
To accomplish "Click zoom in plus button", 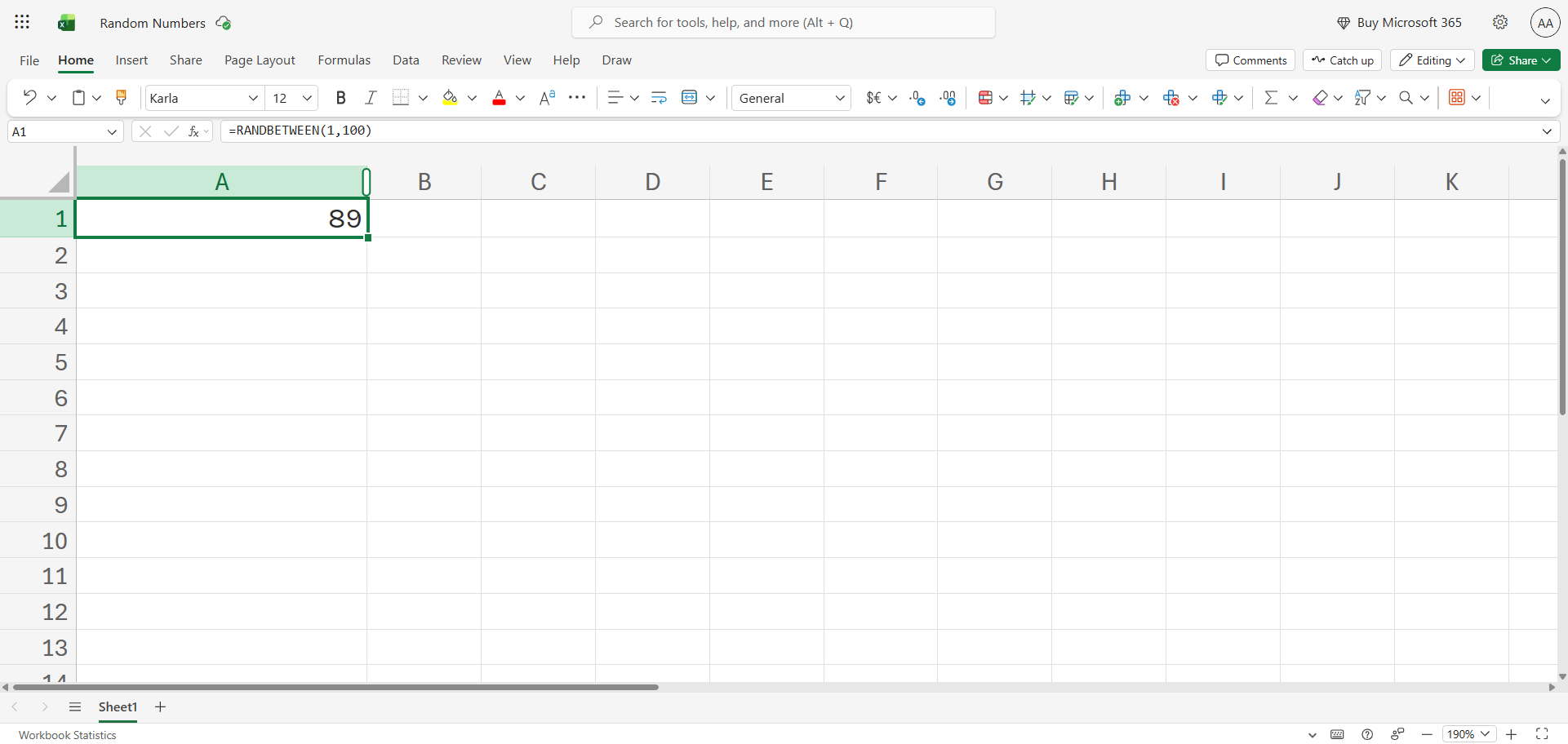I will pyautogui.click(x=1512, y=734).
